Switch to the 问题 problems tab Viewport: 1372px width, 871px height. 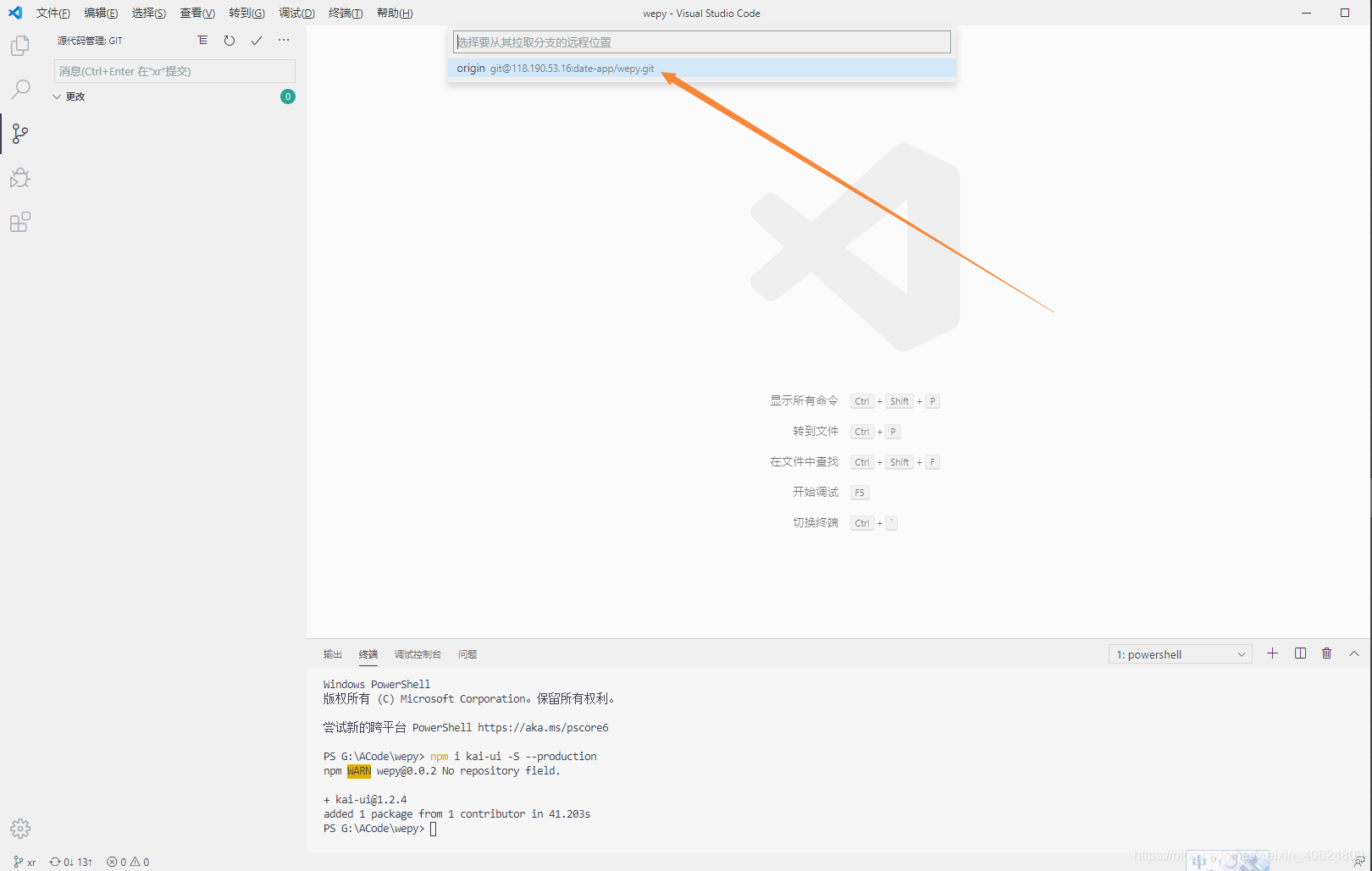pos(467,654)
